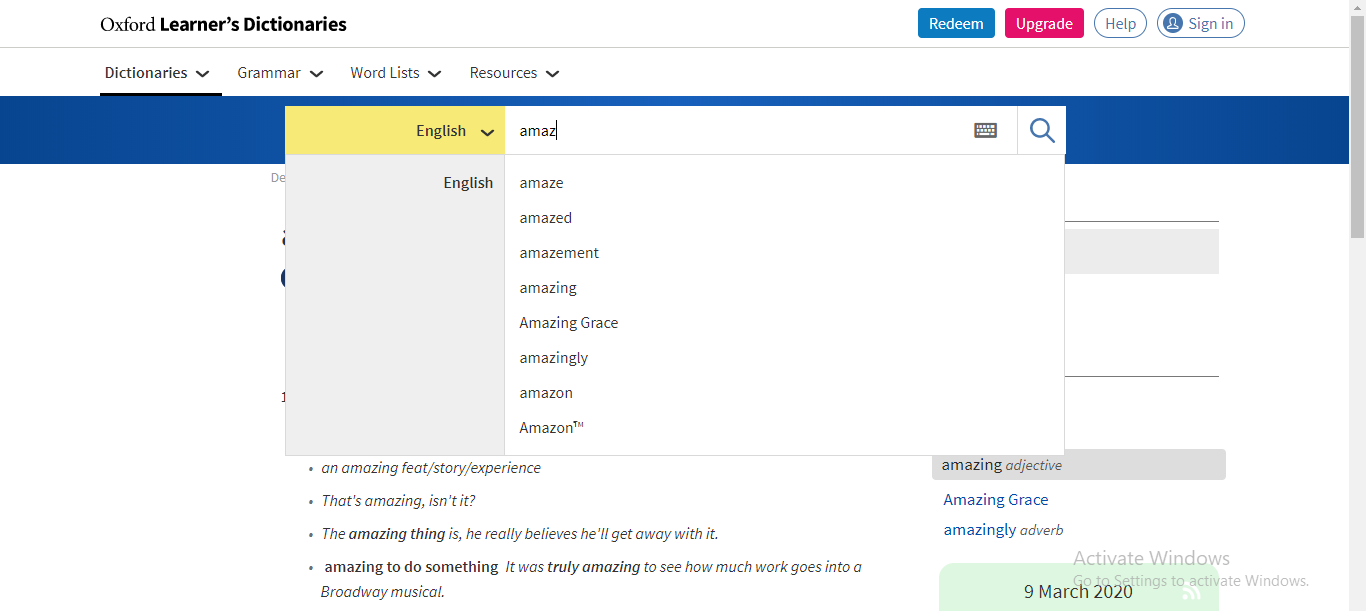Screen dimensions: 1366x611
Task: Open the Resources dropdown menu
Action: pos(514,73)
